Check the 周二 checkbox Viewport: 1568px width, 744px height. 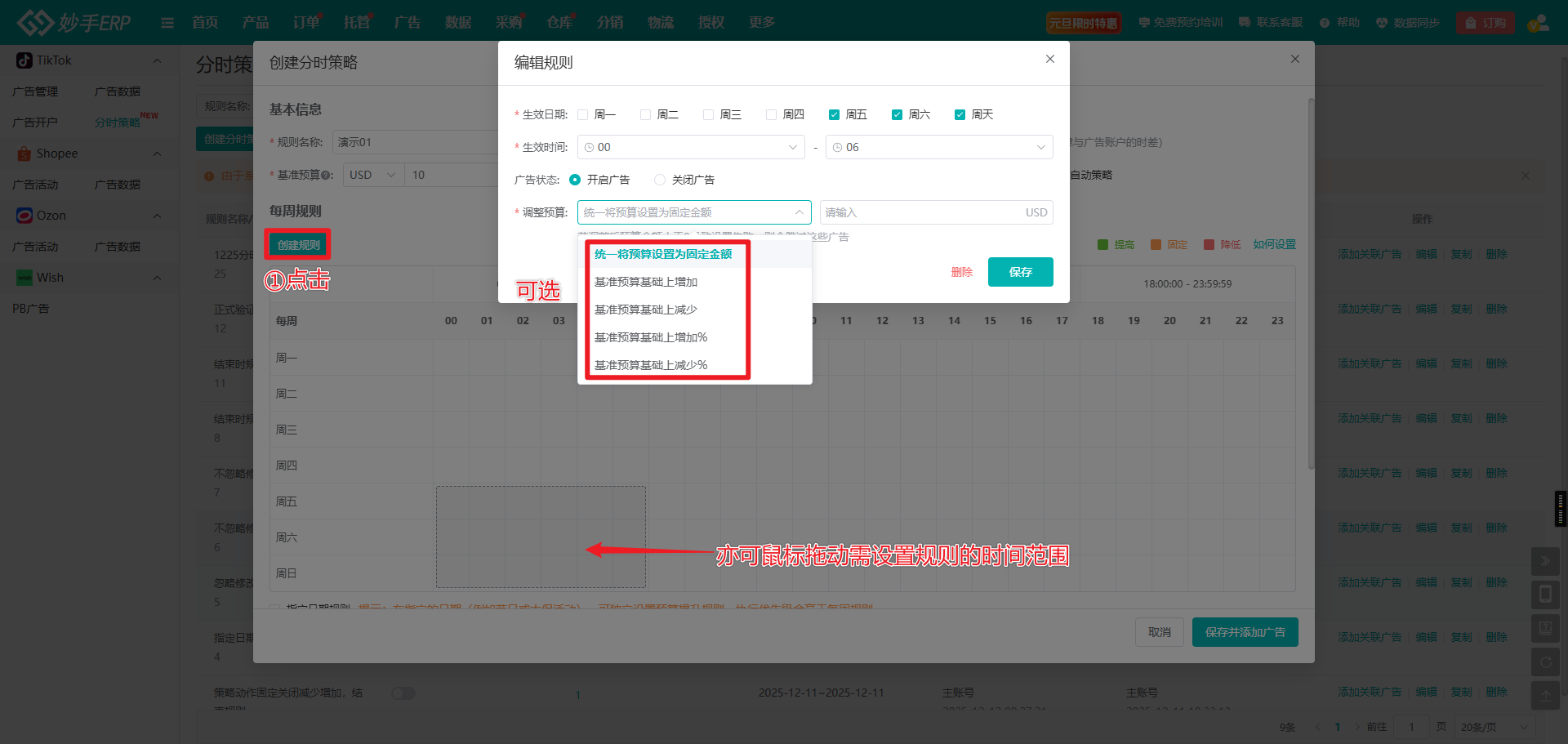coord(646,115)
